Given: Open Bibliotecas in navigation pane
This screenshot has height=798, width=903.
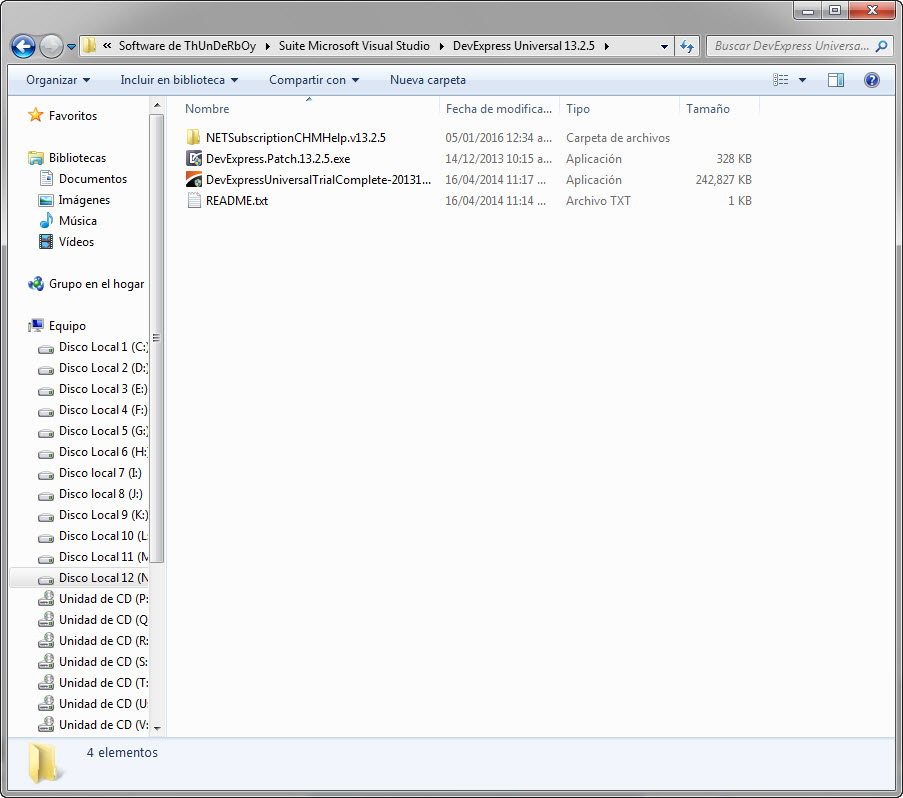Looking at the screenshot, I should [77, 158].
